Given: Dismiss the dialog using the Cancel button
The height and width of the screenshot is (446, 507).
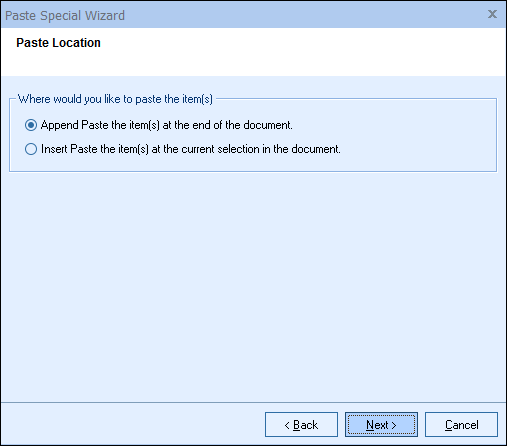Looking at the screenshot, I should pos(461,425).
